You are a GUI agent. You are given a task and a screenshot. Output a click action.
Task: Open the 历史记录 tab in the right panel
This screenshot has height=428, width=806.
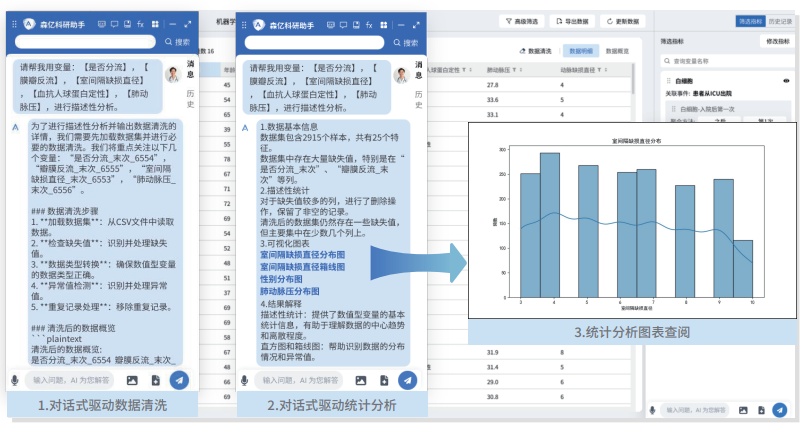[780, 21]
